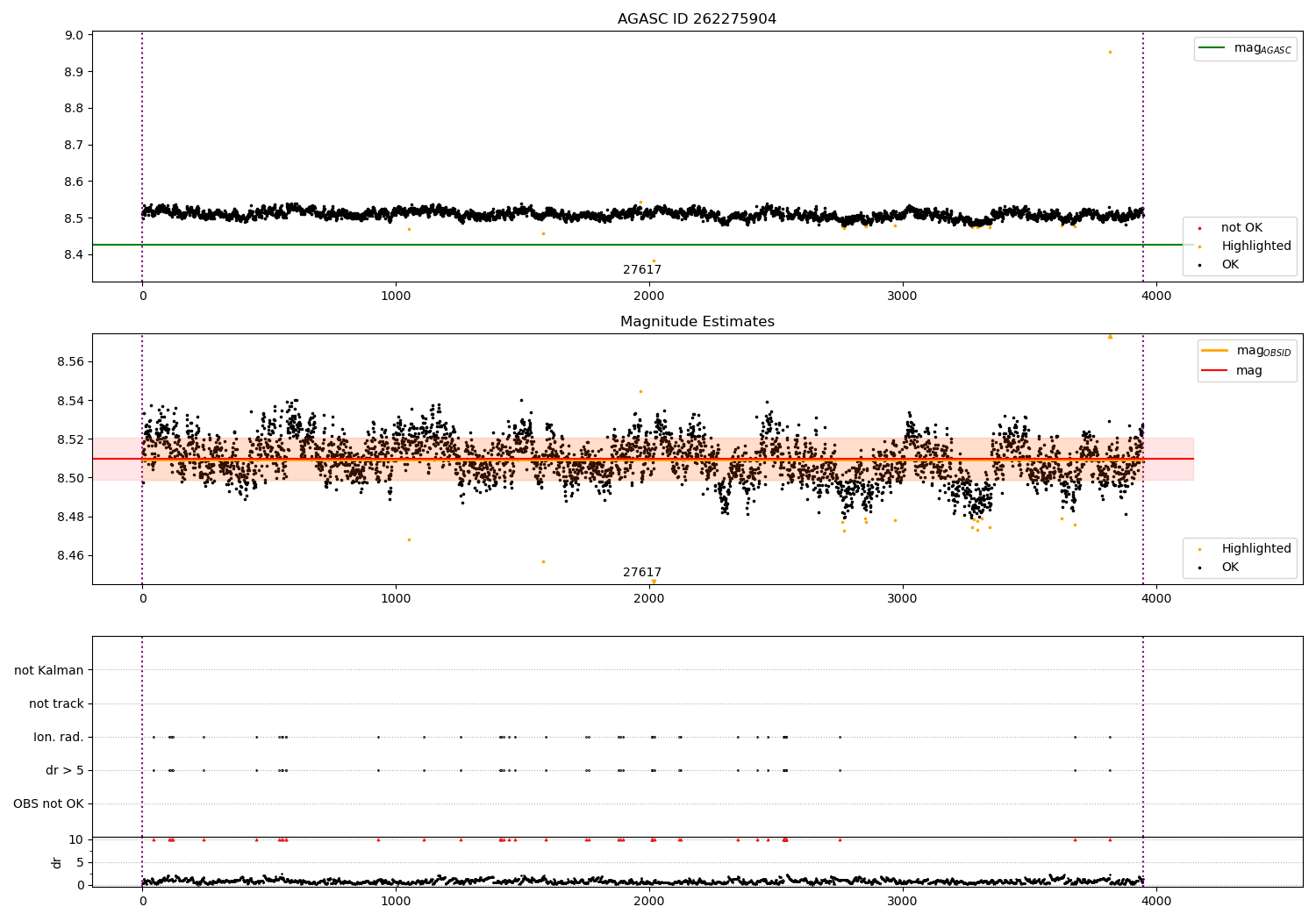
Task: Click the 3000 x-tick under Magnitude Estimates plot
Action: (x=903, y=599)
